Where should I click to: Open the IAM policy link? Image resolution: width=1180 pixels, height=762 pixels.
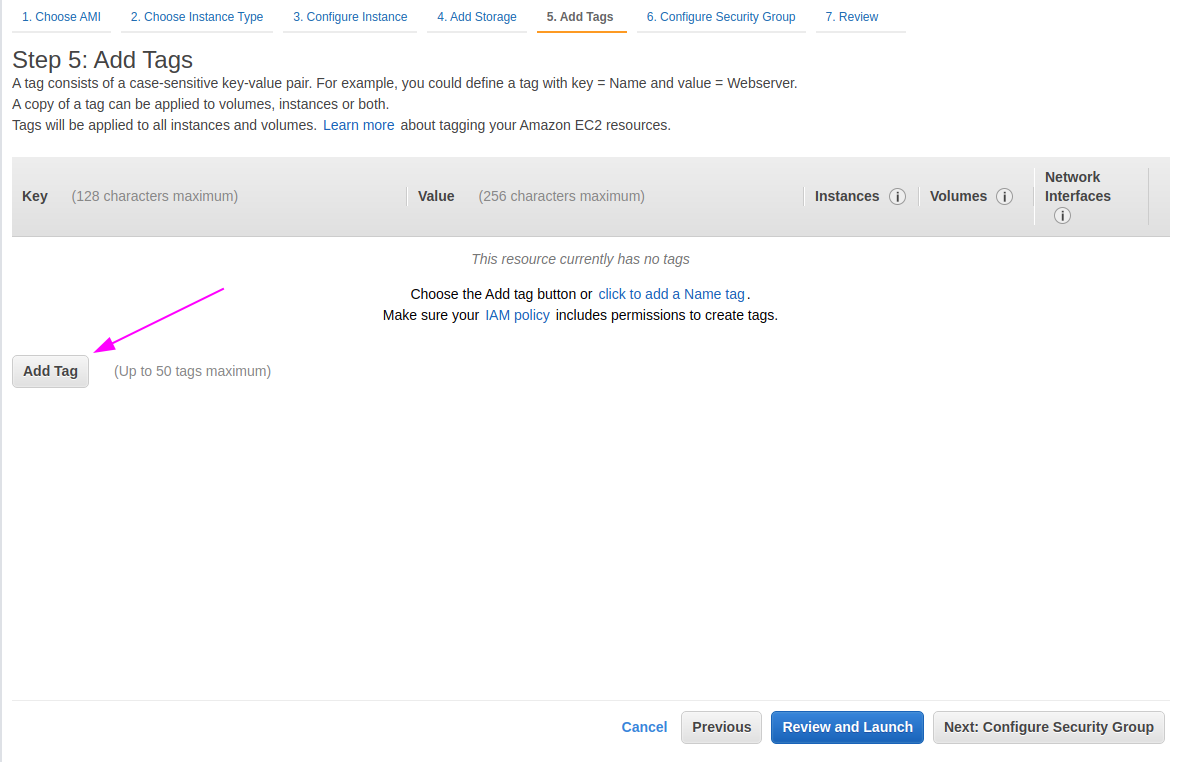(517, 315)
